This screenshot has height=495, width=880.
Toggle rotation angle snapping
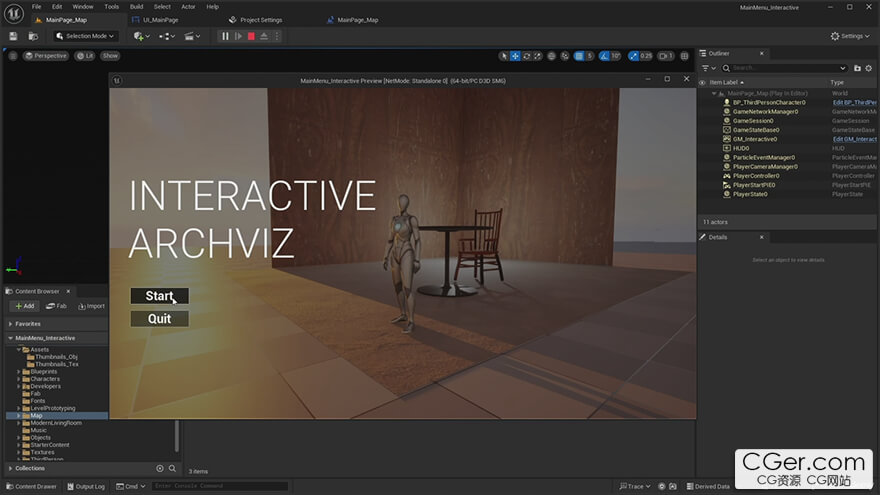click(604, 56)
